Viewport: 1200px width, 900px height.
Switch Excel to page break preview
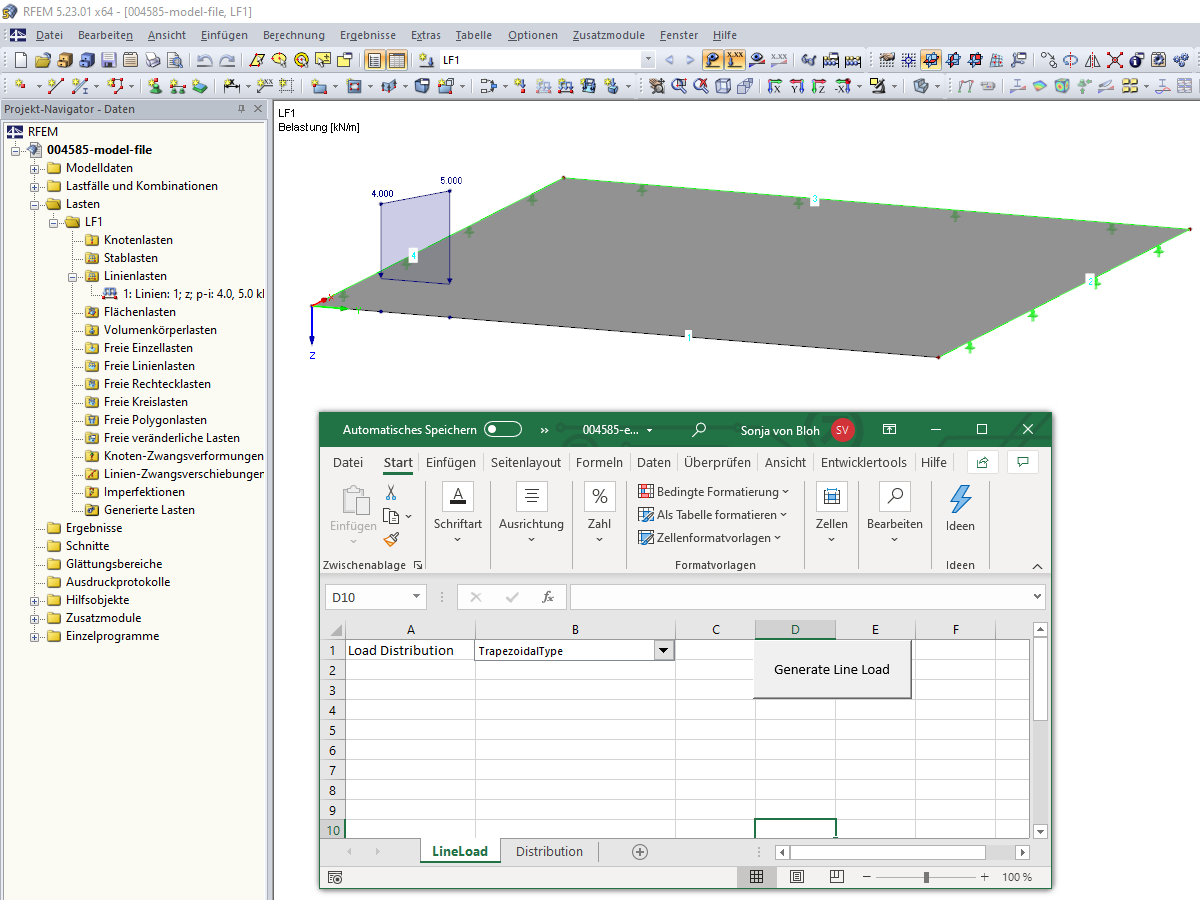836,877
